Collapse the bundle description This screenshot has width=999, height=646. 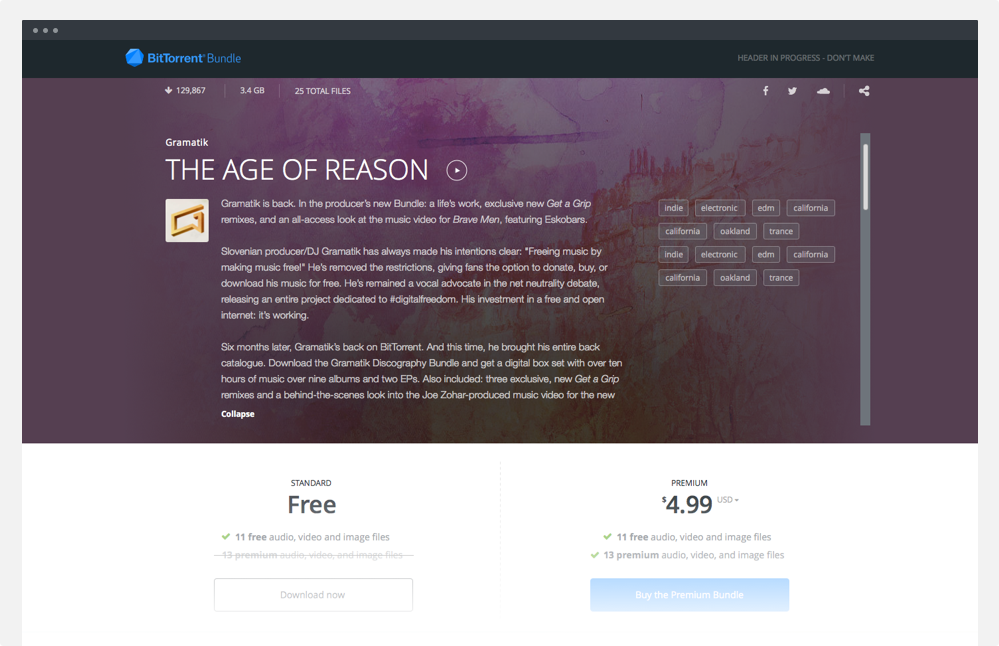[238, 414]
